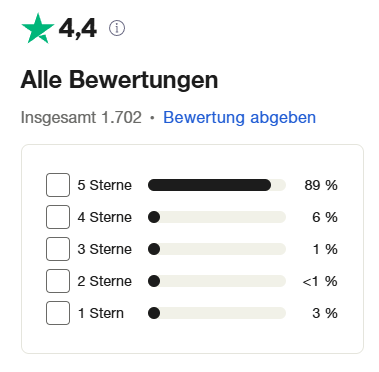This screenshot has height=372, width=379.
Task: Select the 1 Stern label
Action: pos(101,313)
